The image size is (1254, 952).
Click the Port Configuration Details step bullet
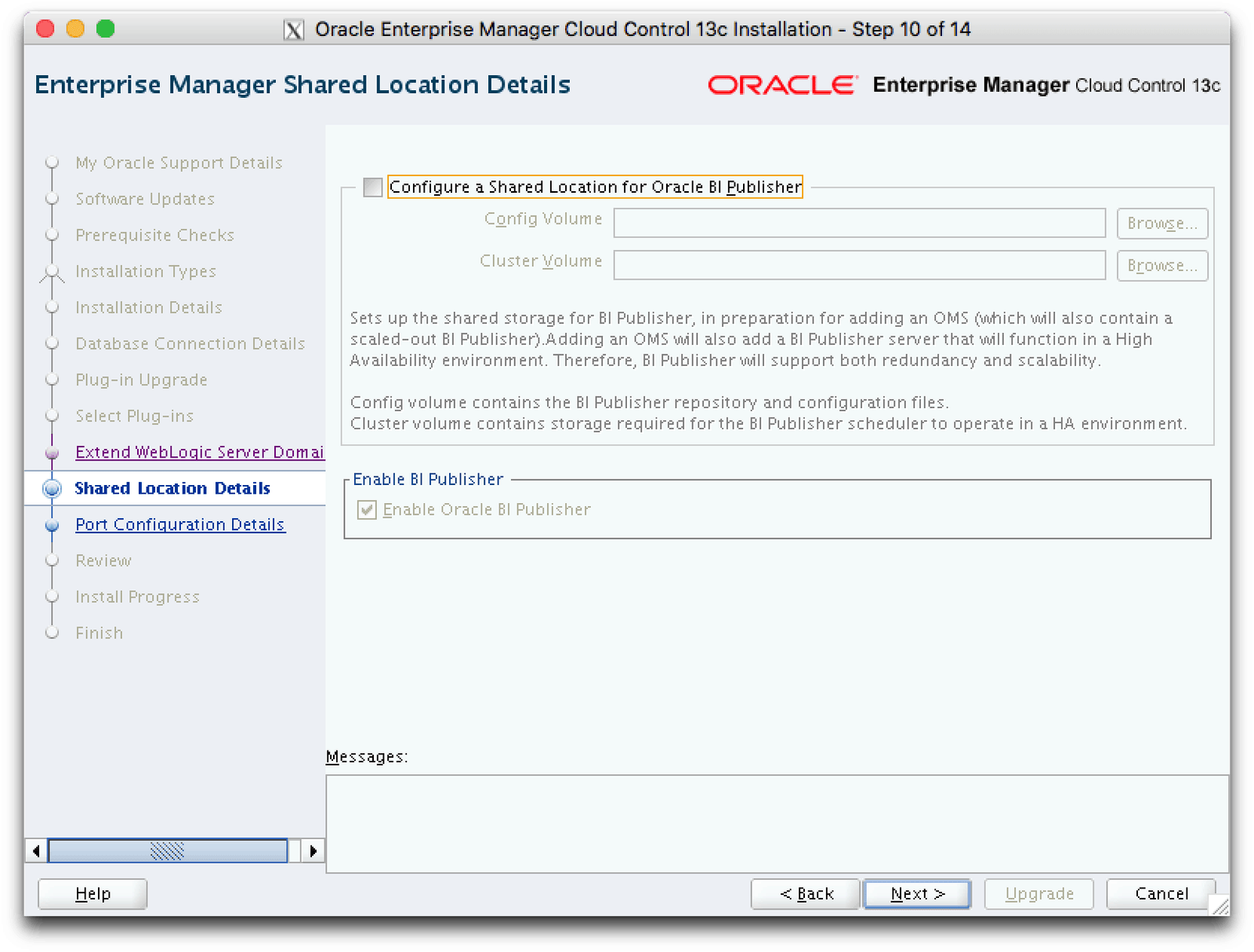coord(53,525)
